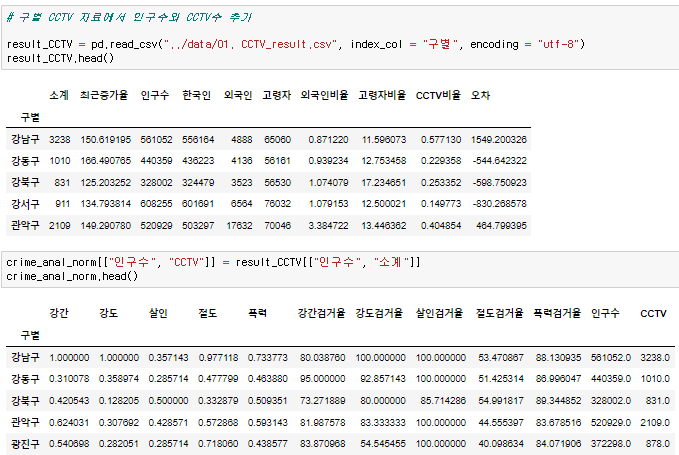Select the 오차 column header
The height and width of the screenshot is (455, 679).
480,95
